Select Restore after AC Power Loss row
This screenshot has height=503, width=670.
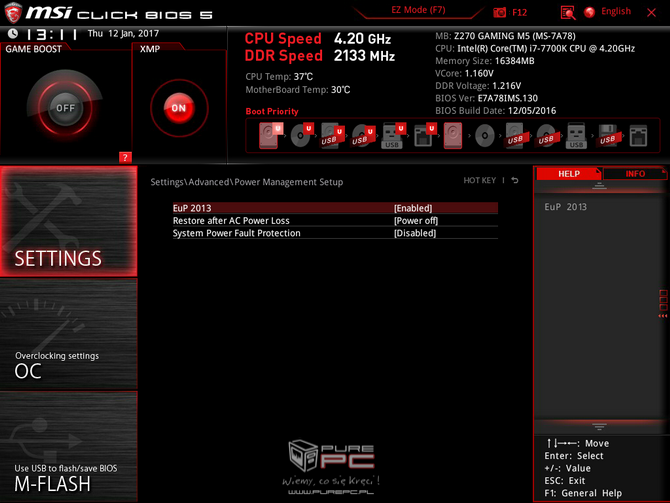pyautogui.click(x=335, y=221)
